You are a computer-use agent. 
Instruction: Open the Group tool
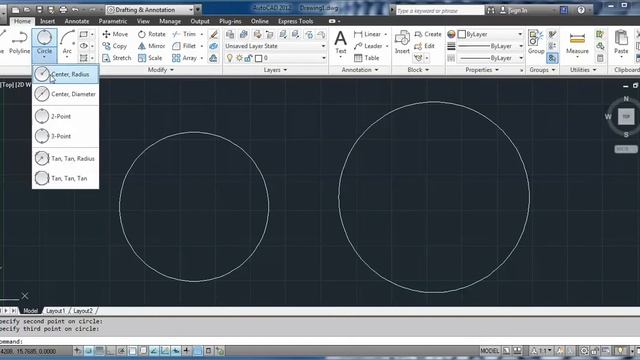click(536, 42)
